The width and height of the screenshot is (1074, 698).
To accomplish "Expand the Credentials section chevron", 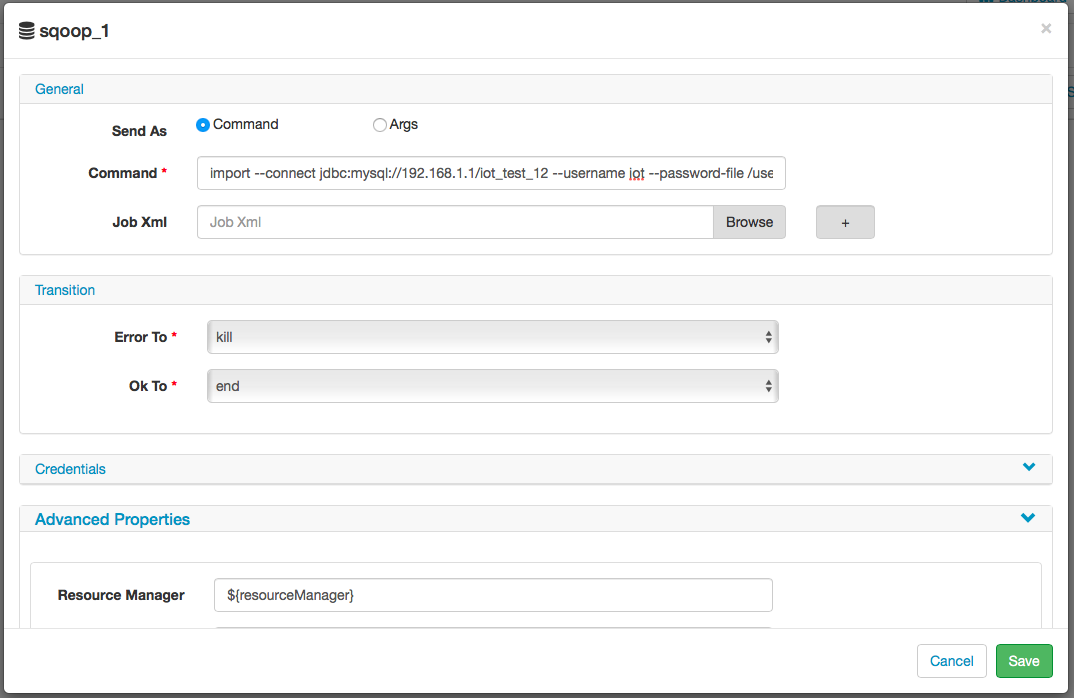I will (x=1029, y=467).
